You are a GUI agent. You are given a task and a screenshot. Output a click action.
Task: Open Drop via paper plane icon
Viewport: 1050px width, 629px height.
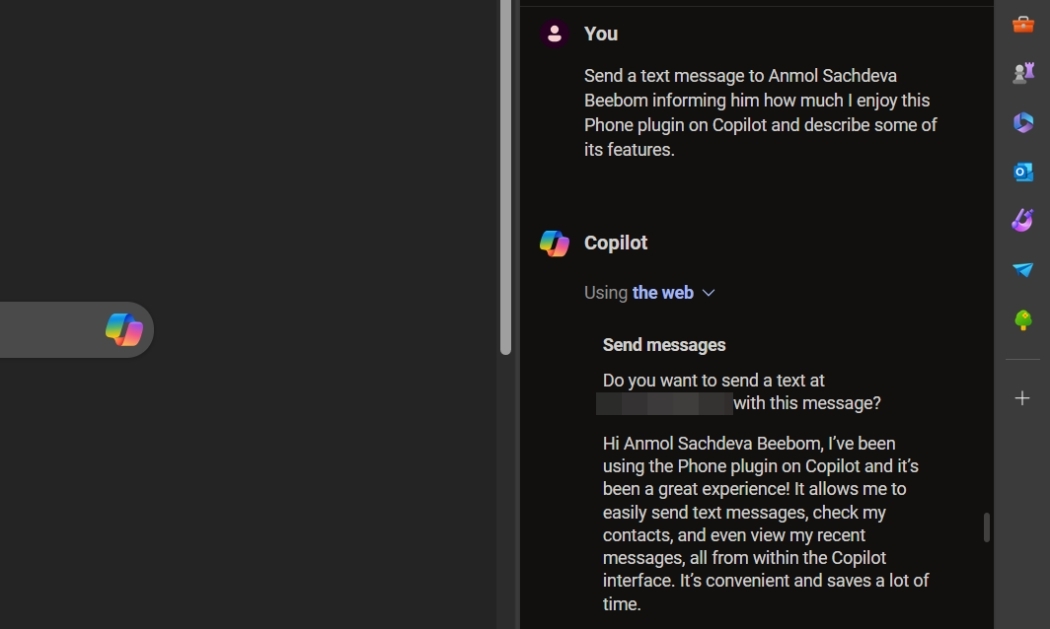click(x=1022, y=269)
